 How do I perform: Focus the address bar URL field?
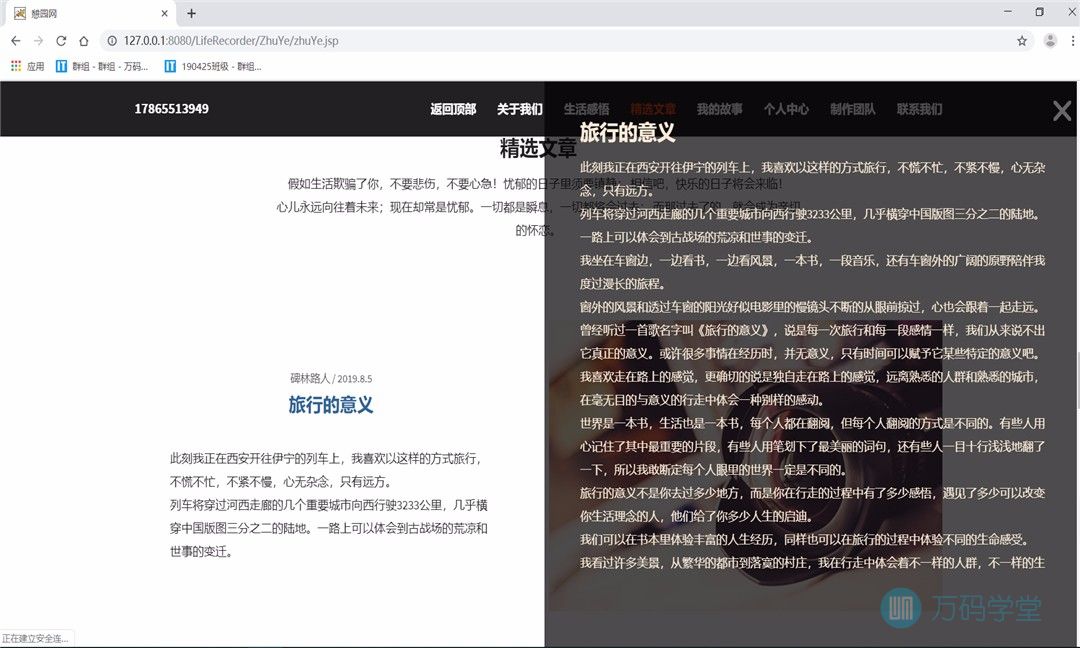coord(565,41)
